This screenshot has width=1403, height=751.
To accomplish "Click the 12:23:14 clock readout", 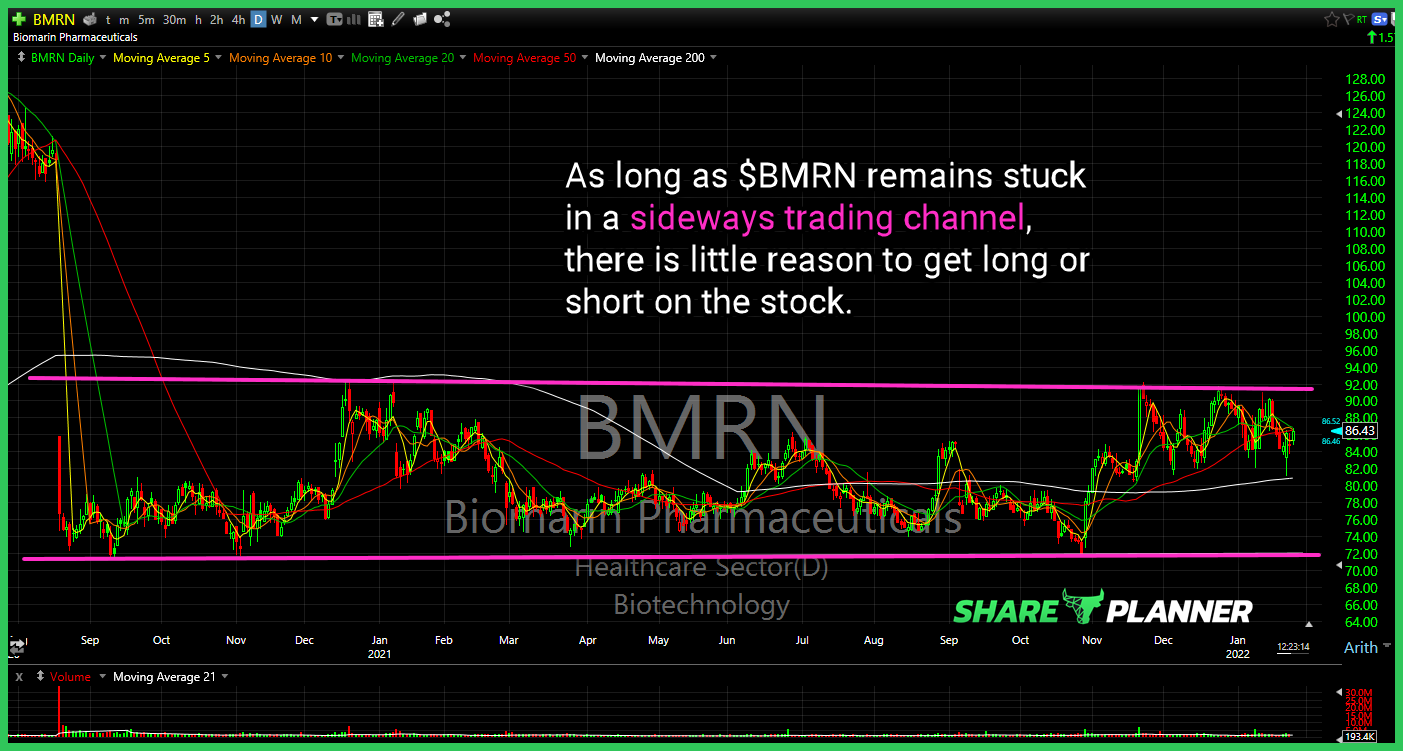I will (1293, 647).
